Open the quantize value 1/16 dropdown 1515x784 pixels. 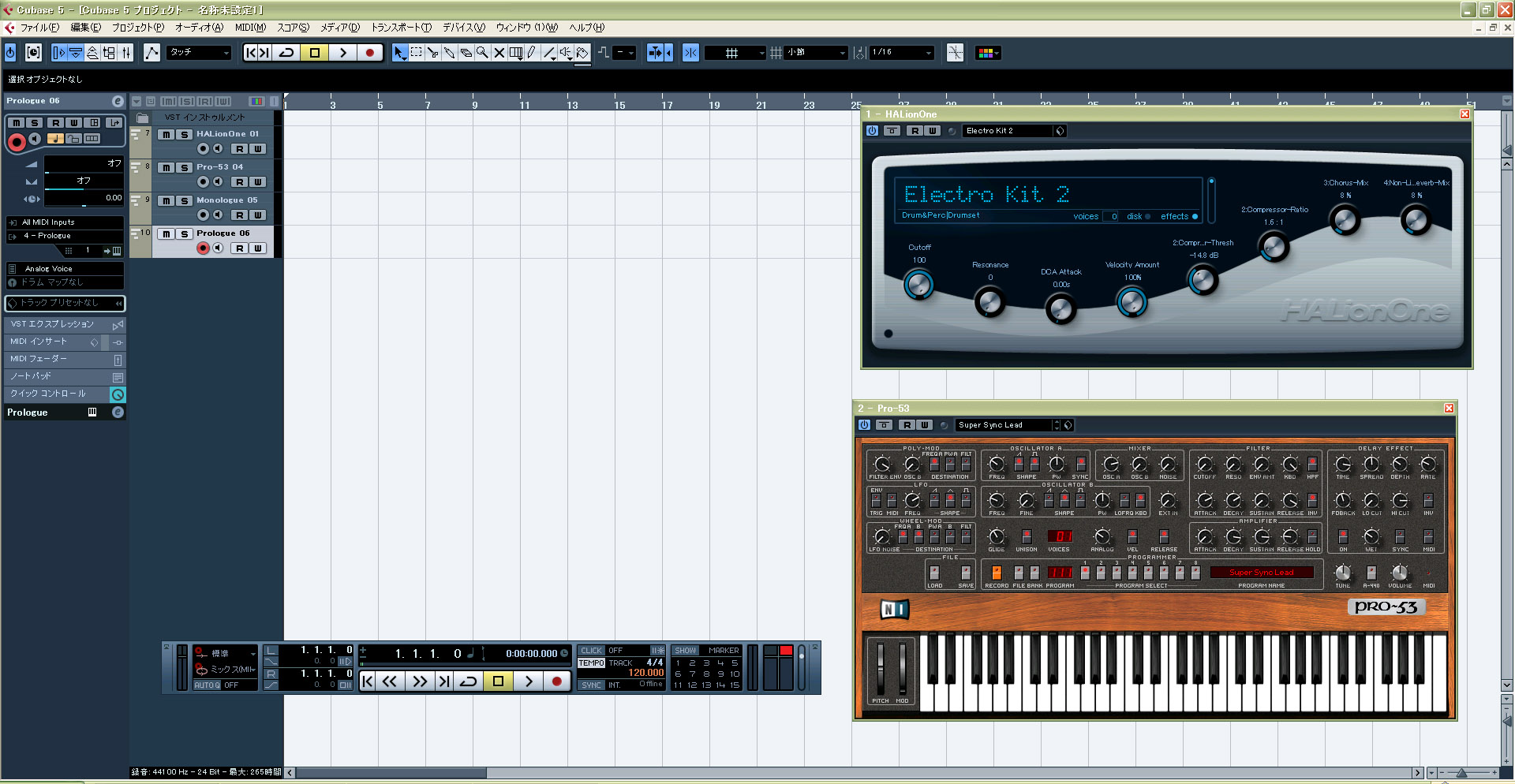[x=902, y=53]
